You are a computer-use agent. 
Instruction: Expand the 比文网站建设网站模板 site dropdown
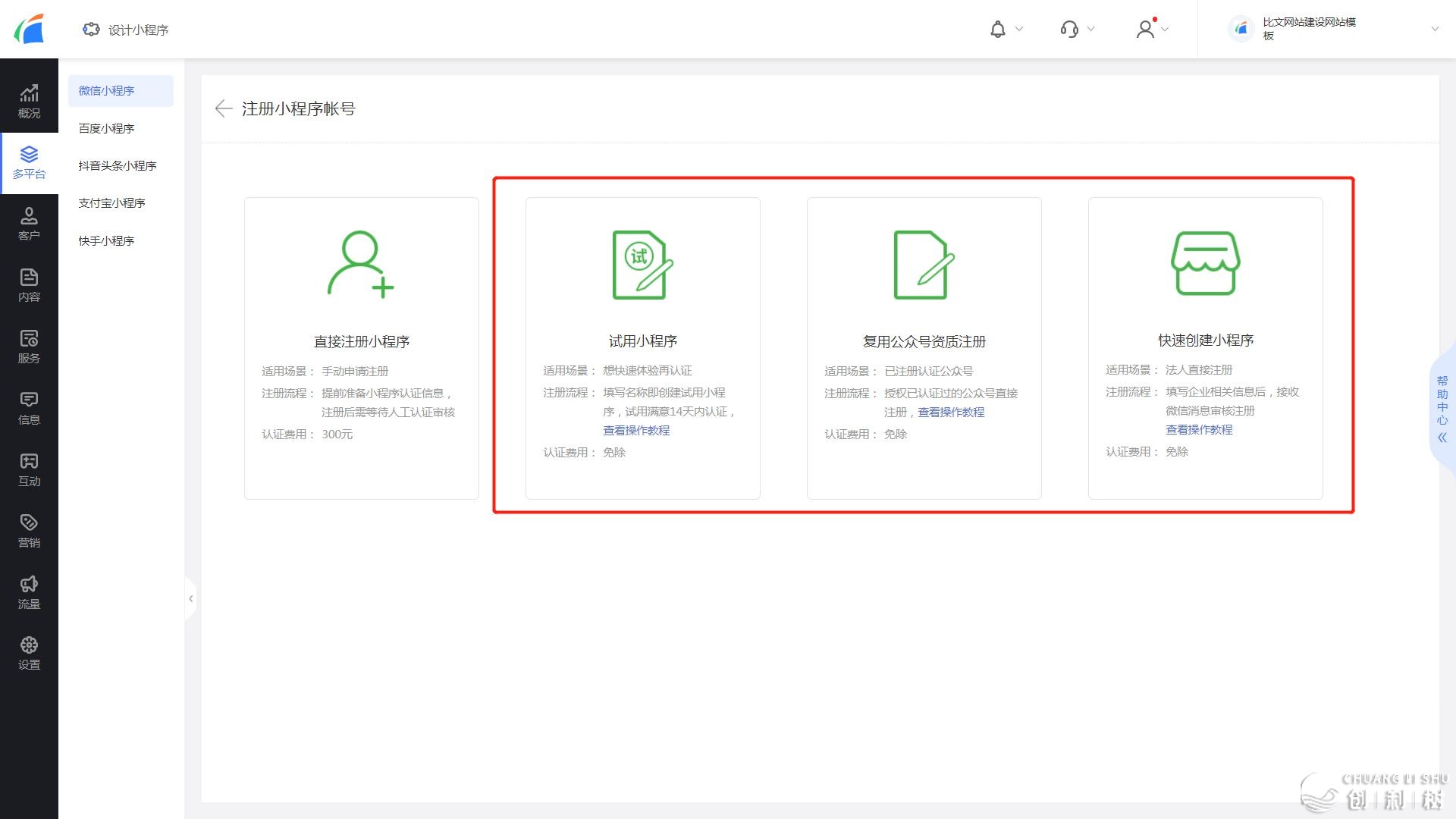pyautogui.click(x=1434, y=30)
